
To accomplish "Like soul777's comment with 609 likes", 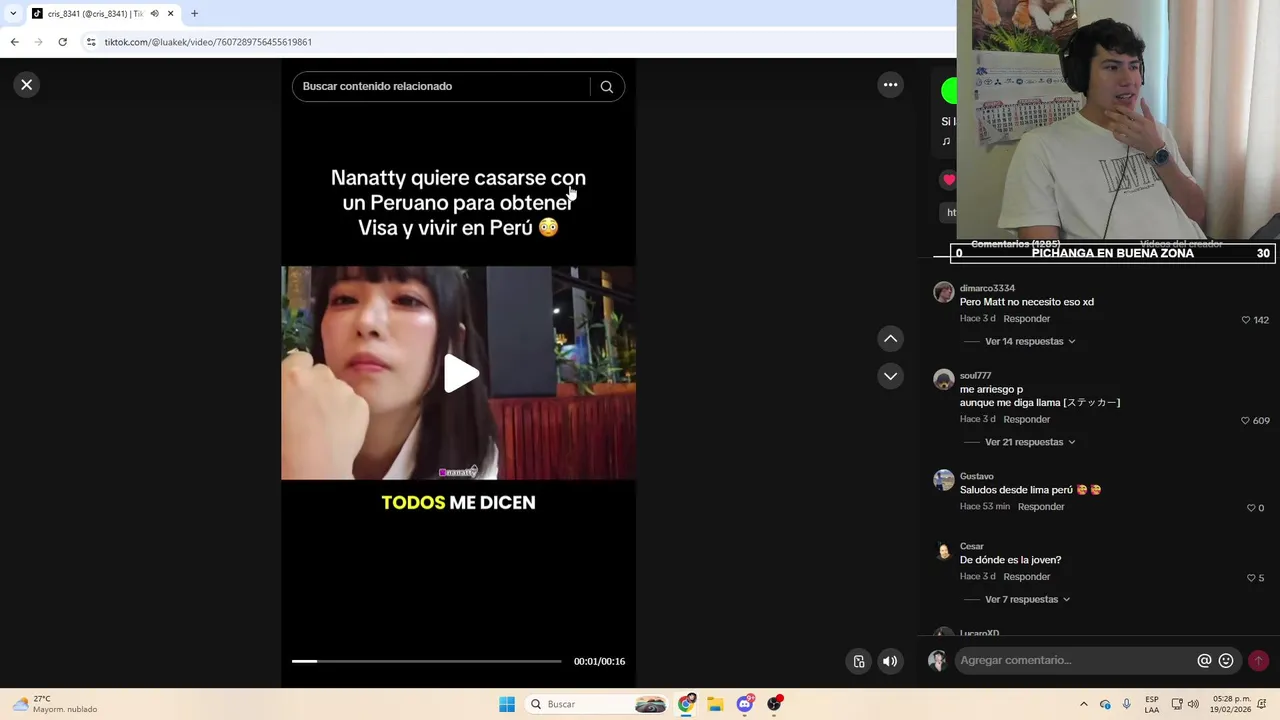I will [1245, 421].
